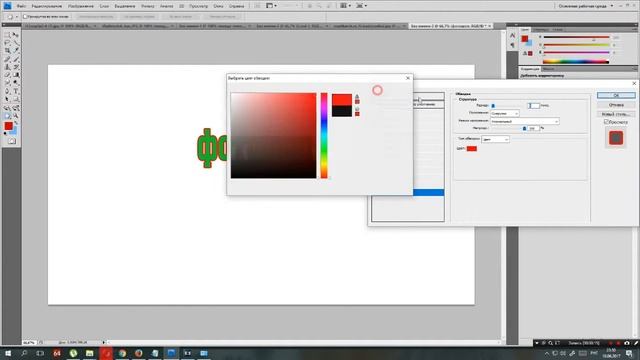The height and width of the screenshot is (360, 640).
Task: Open the workspace switcher dropdown
Action: (x=586, y=6)
